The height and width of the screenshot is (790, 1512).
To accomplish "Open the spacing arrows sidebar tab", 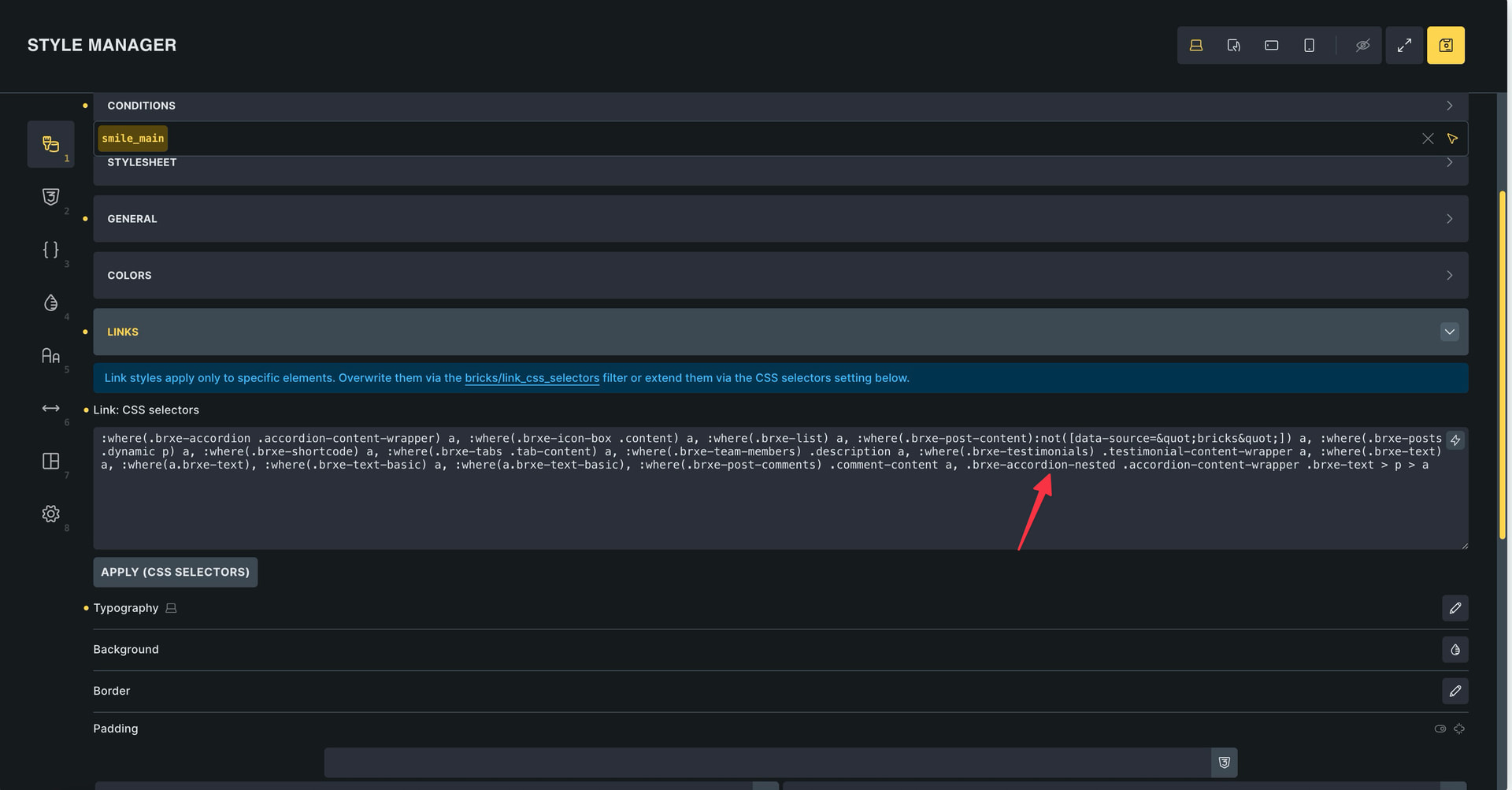I will pos(50,408).
